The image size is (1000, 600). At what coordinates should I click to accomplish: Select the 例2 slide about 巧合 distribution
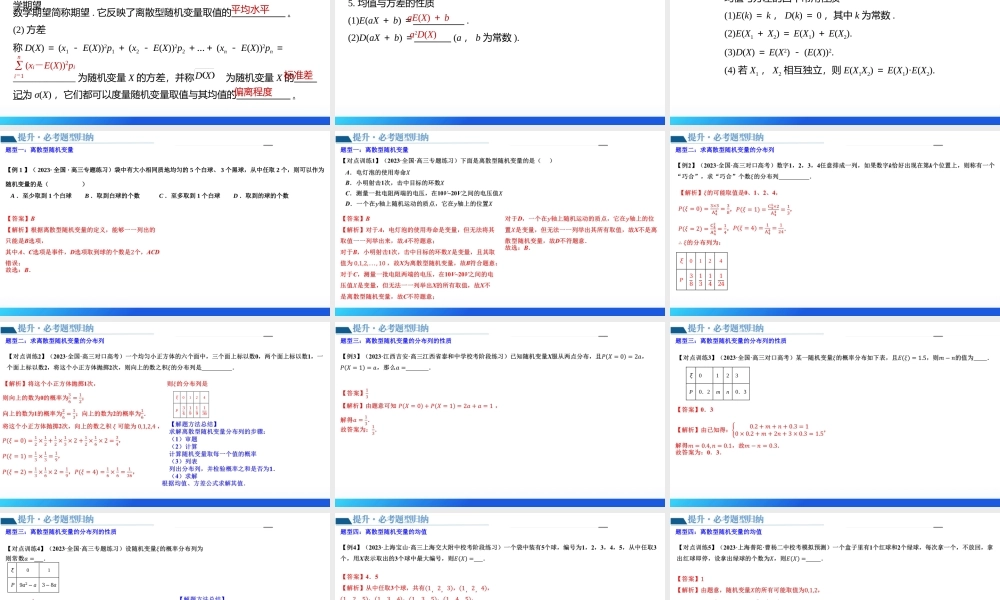click(835, 223)
